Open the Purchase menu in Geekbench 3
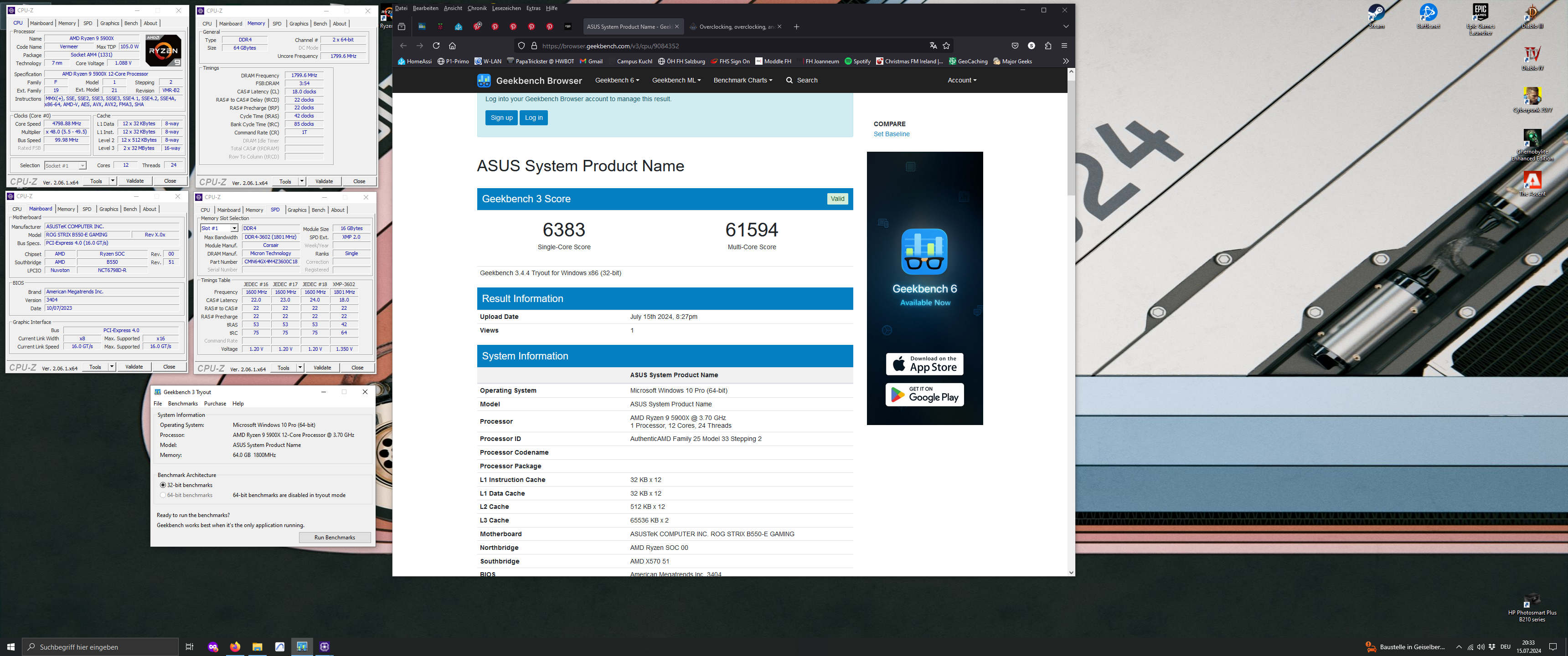The height and width of the screenshot is (656, 1568). [215, 404]
